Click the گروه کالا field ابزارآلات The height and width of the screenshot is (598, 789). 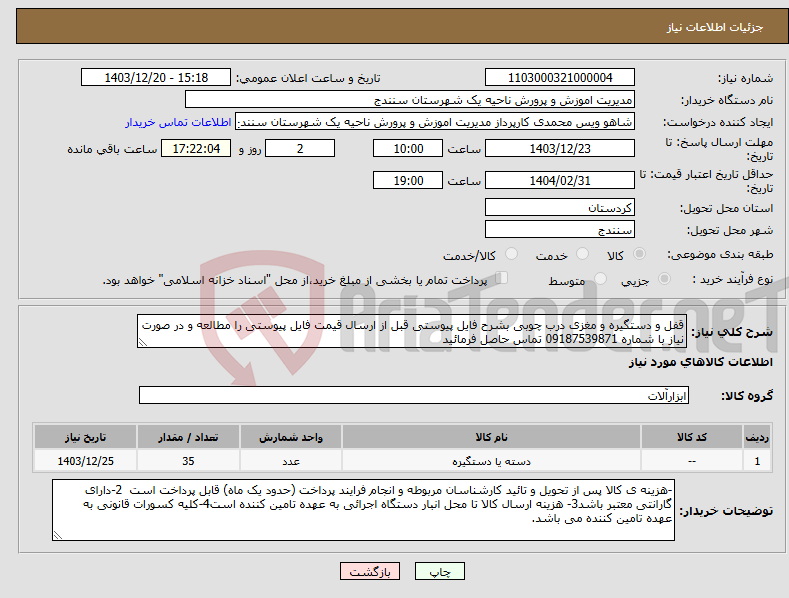(414, 395)
